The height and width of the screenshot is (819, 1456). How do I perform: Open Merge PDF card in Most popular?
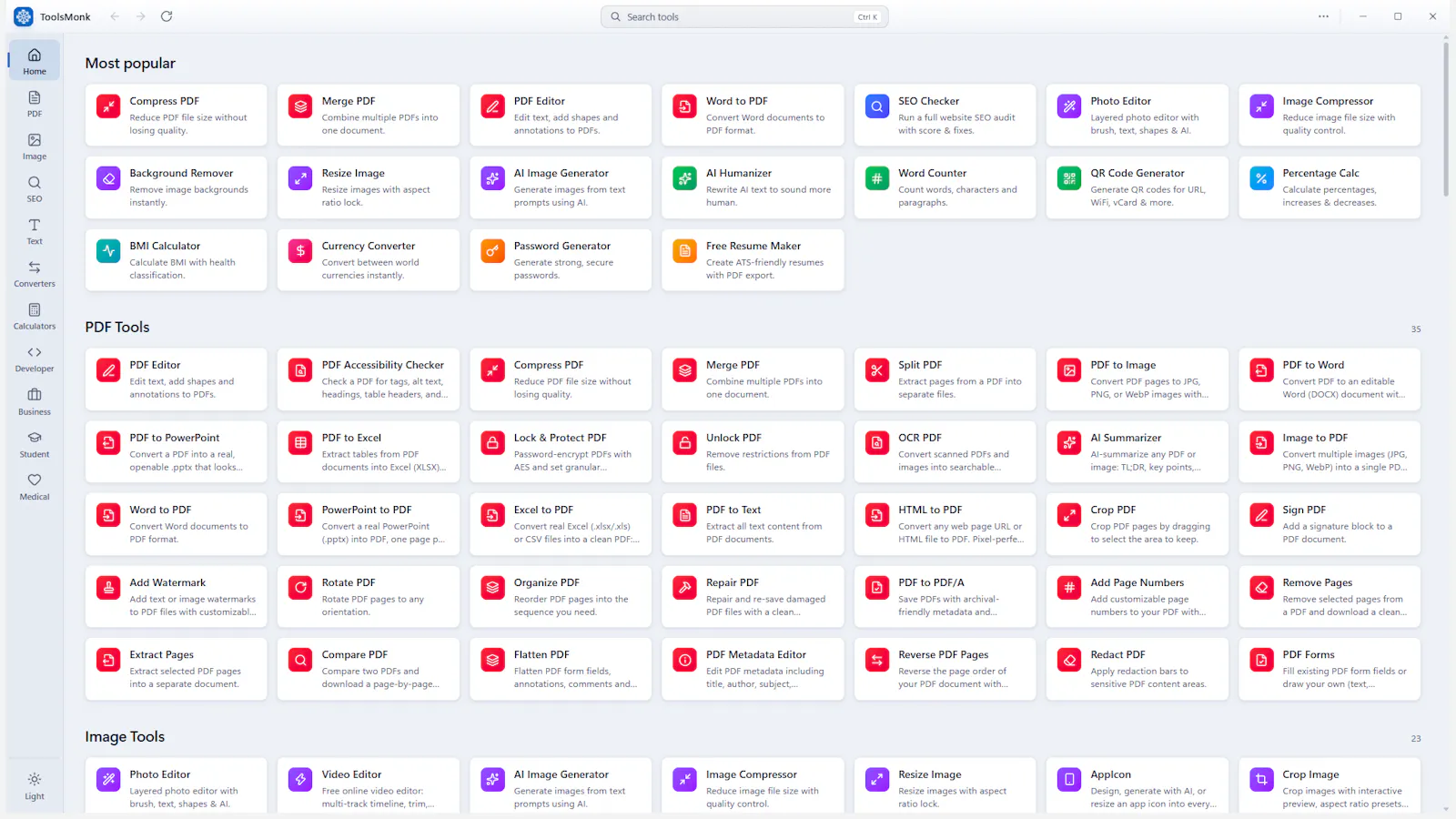click(x=369, y=115)
